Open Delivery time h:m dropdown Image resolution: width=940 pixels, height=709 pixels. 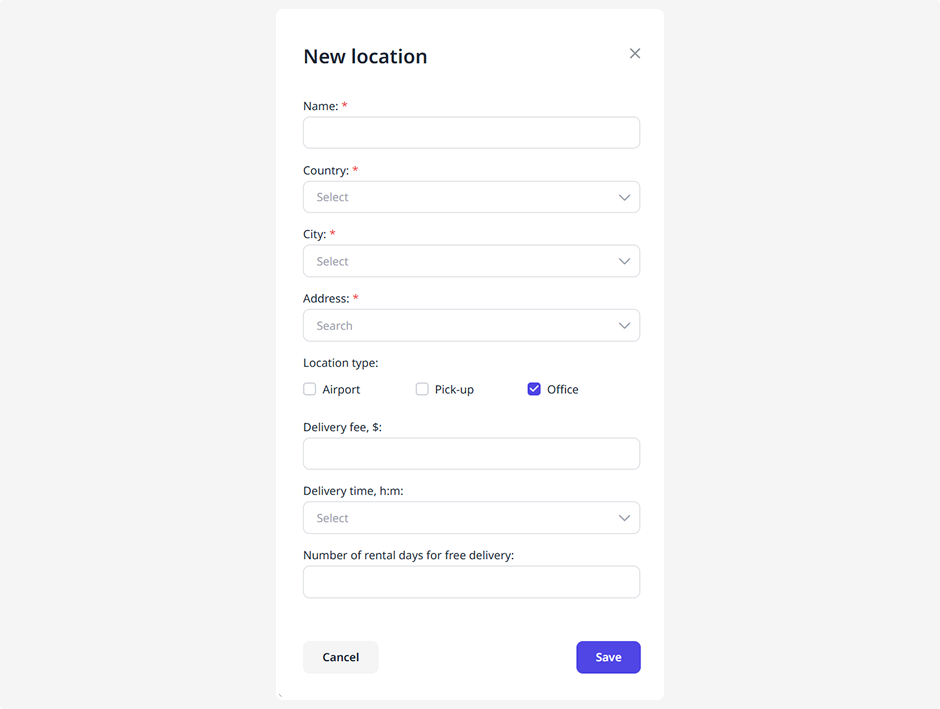tap(460, 518)
